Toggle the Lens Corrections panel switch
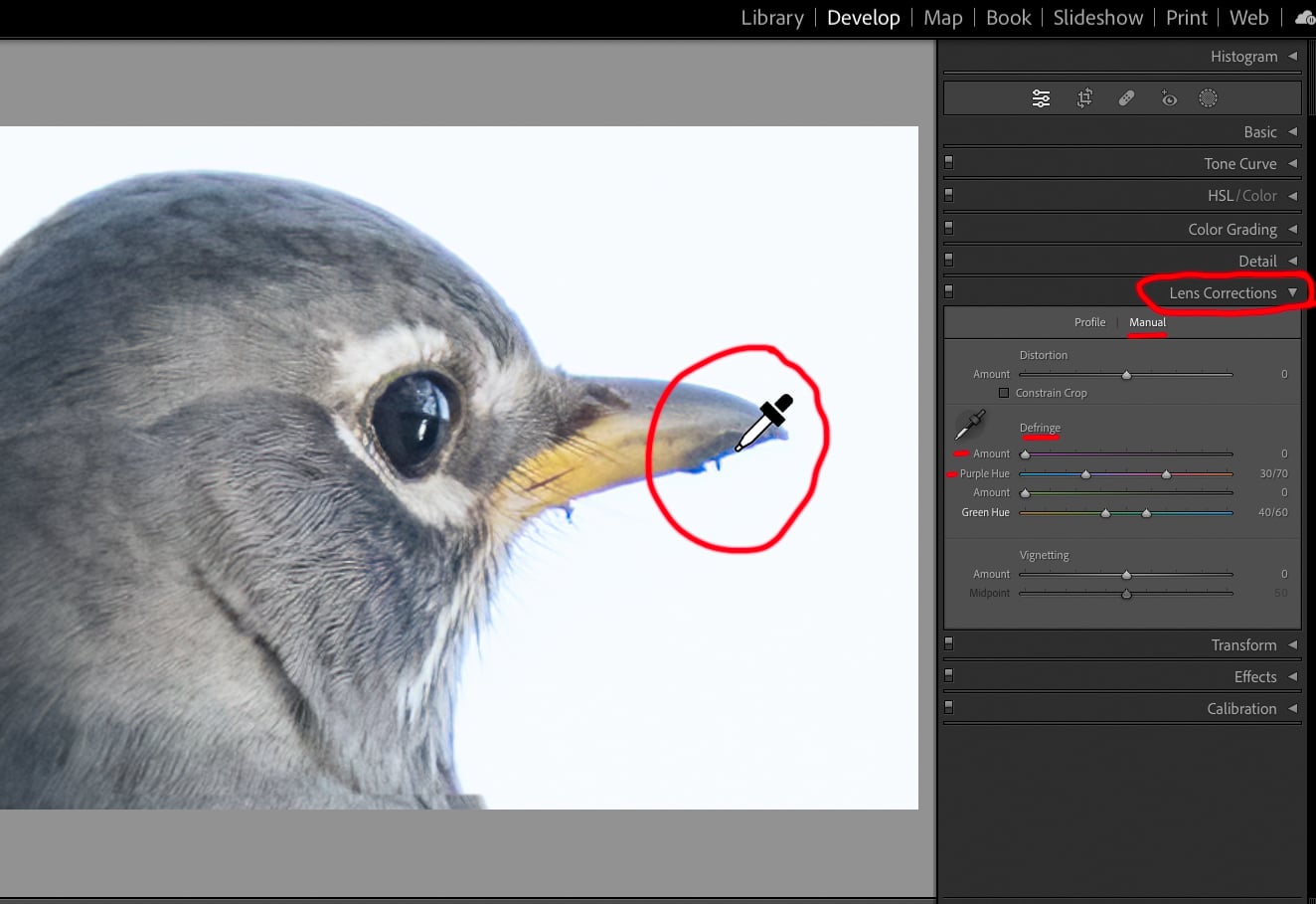The width and height of the screenshot is (1316, 904). [x=948, y=289]
